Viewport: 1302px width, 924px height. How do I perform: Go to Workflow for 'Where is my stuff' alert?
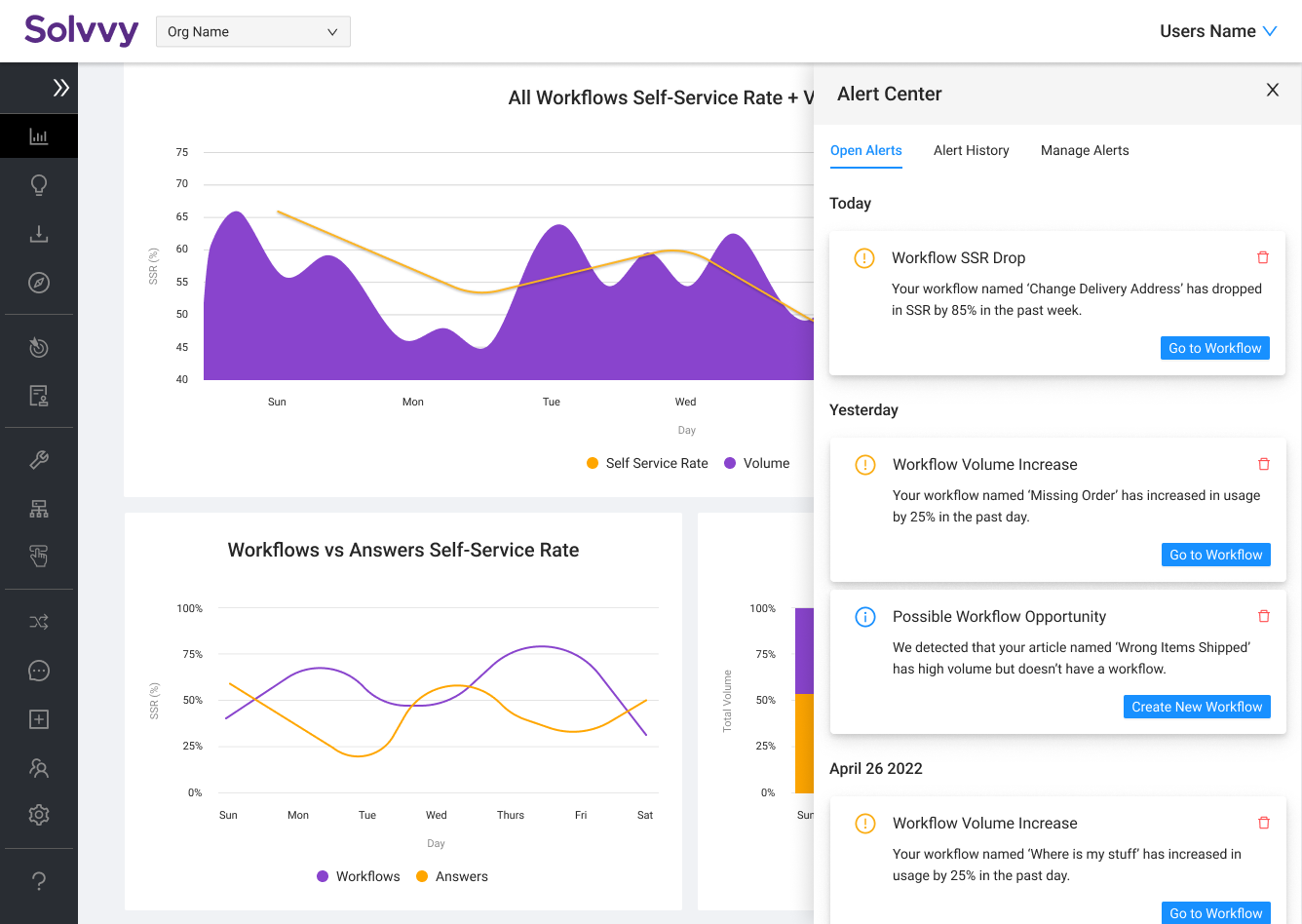[x=1216, y=913]
